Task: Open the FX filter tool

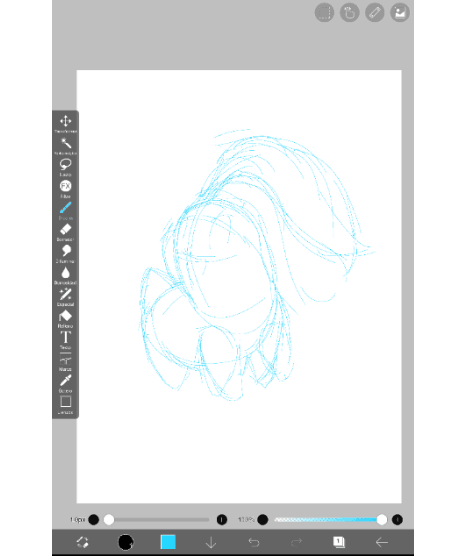Action: click(66, 189)
